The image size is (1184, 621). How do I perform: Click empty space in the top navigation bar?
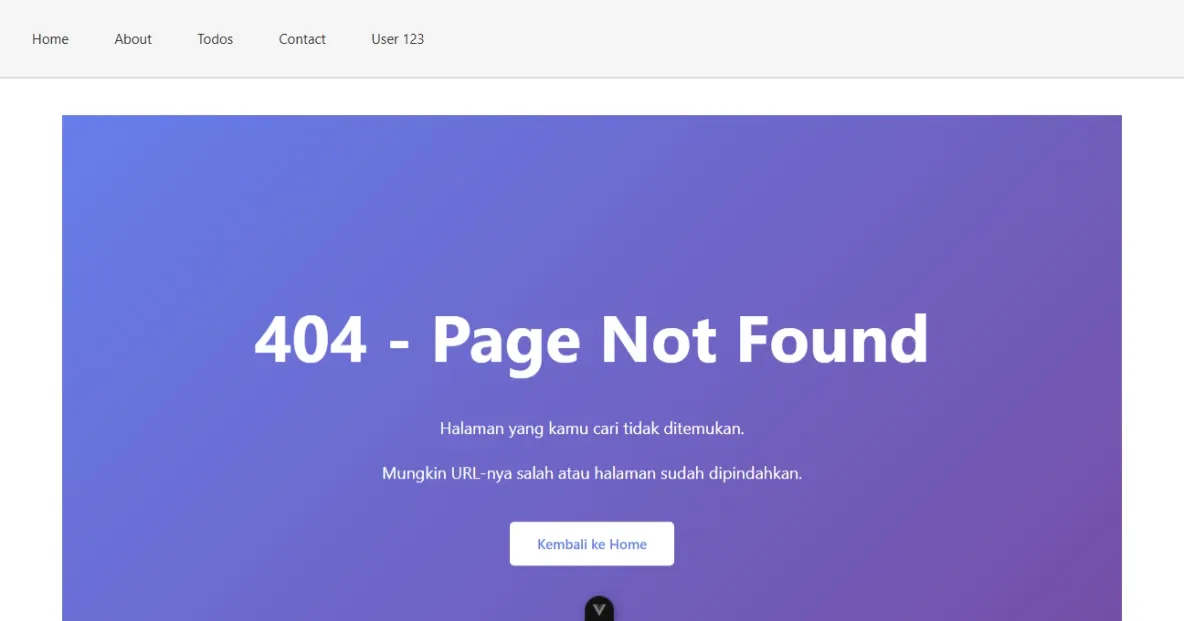coord(800,39)
